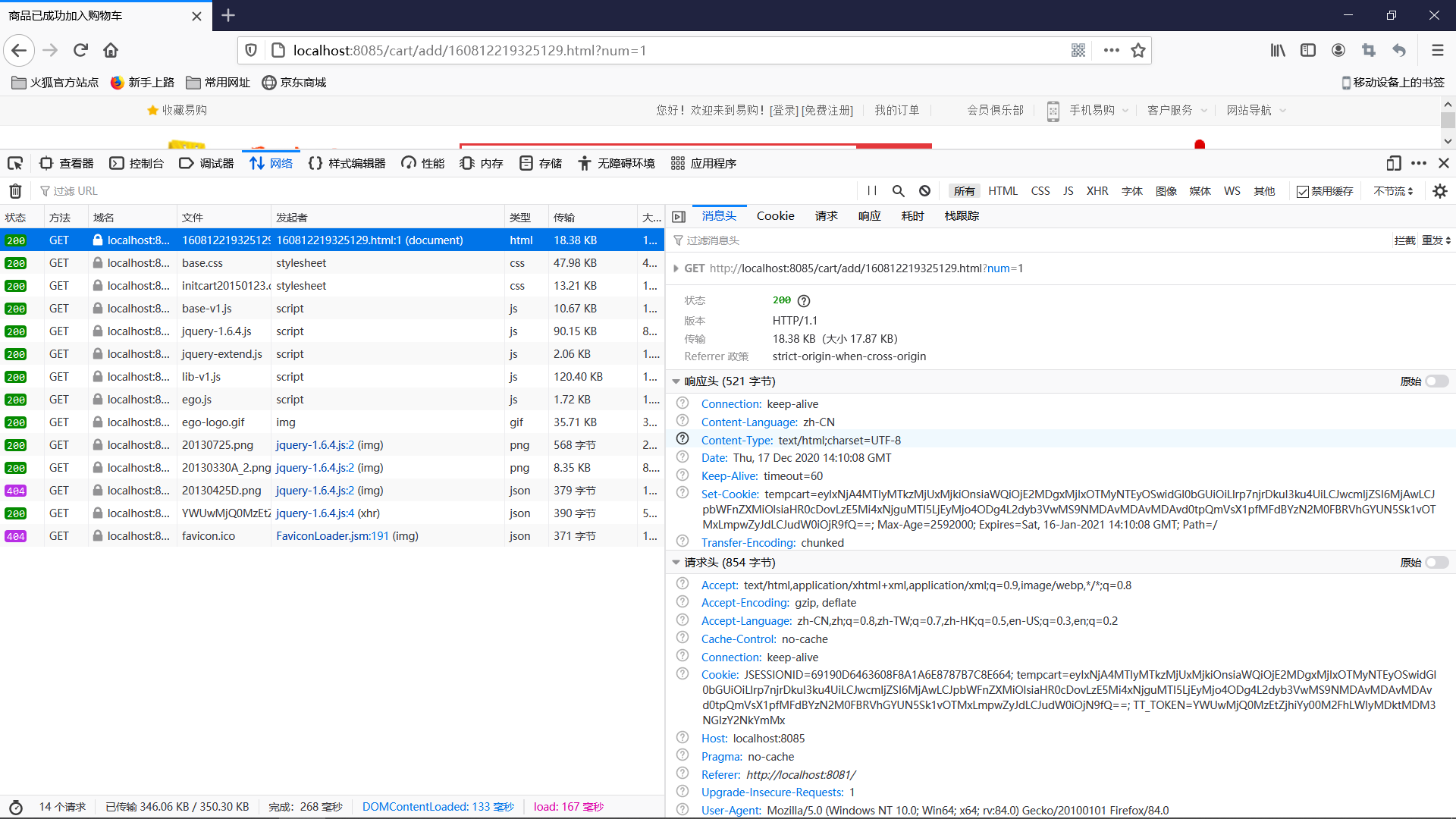This screenshot has width=1456, height=819.
Task: Click the QR code icon in address bar
Action: click(x=1078, y=50)
